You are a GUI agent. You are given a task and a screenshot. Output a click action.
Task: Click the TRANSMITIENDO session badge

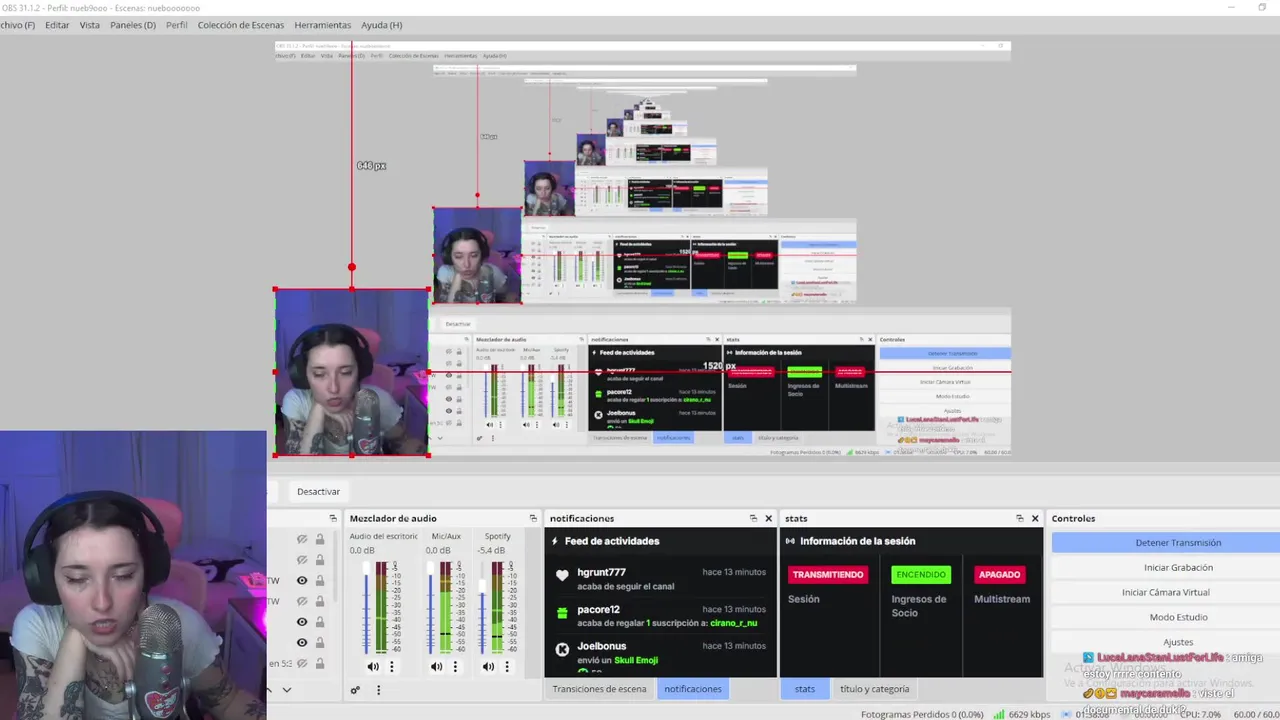click(828, 575)
